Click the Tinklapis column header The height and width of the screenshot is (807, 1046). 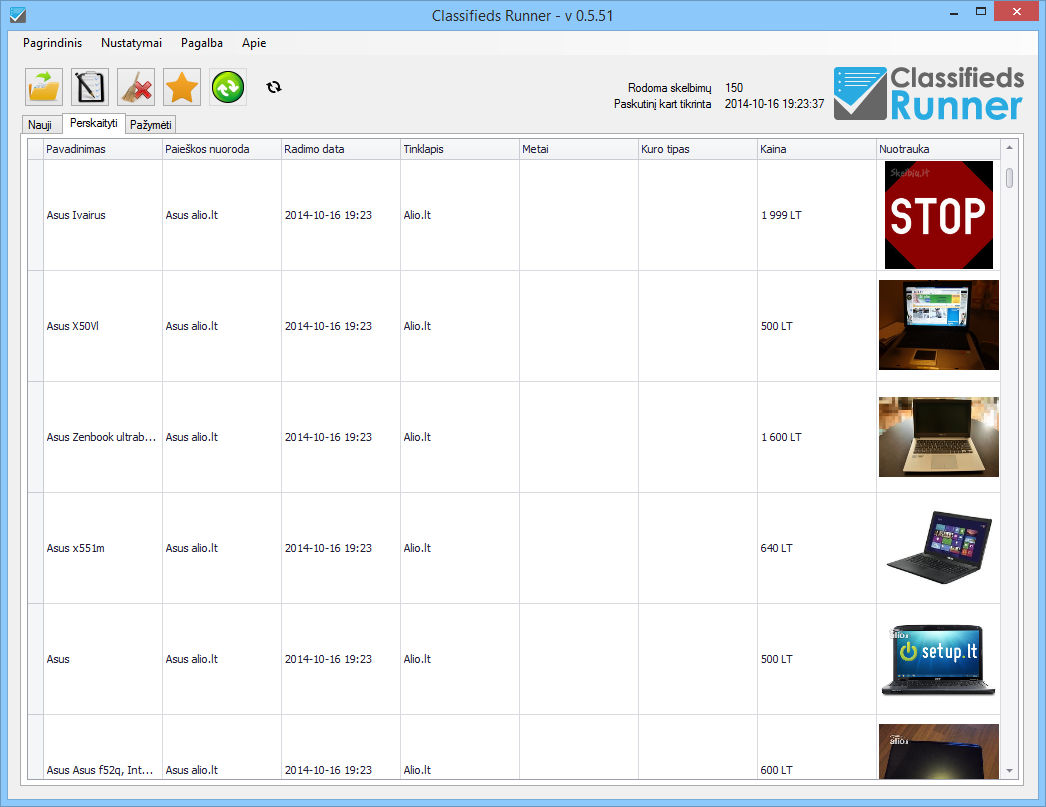(x=460, y=149)
